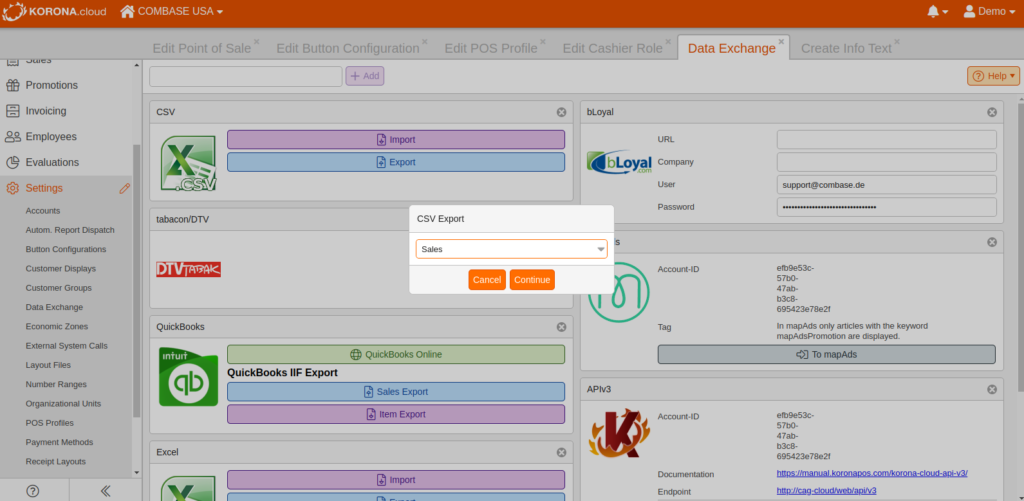Close the Data Exchange tab
Screen dimensions: 1024x501
coord(781,41)
